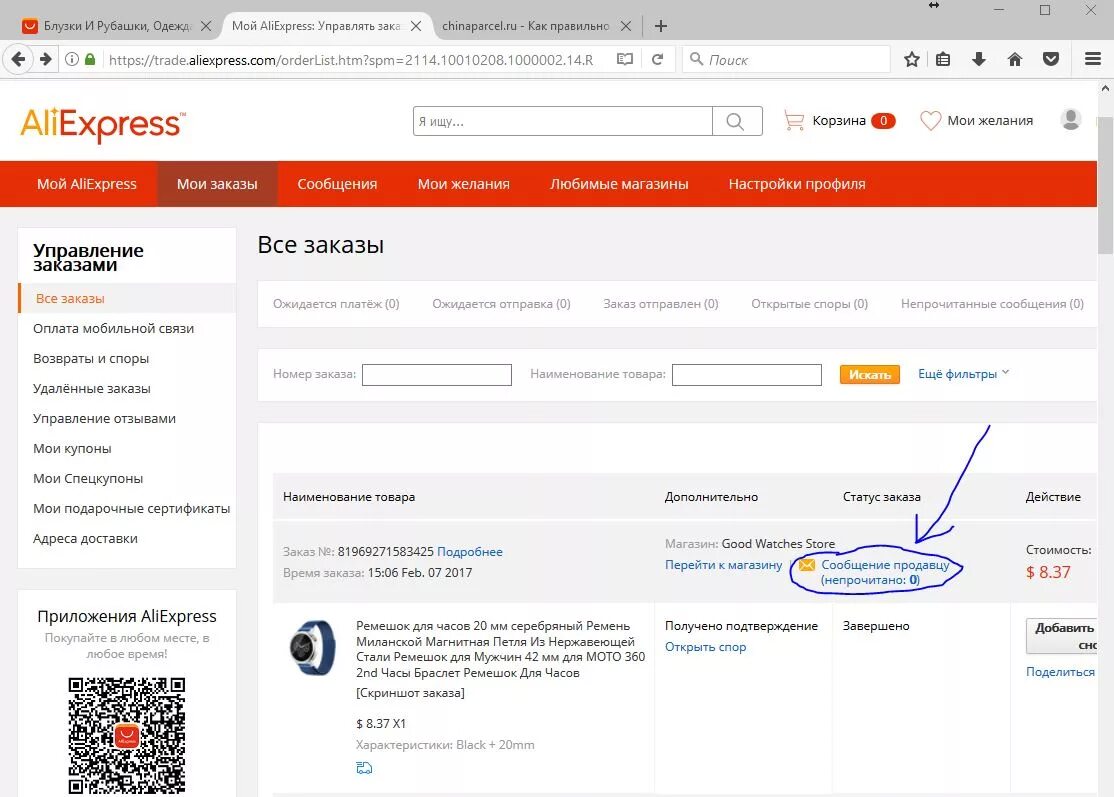Click the watch strap product thumbnail
This screenshot has height=797, width=1114.
click(x=313, y=648)
